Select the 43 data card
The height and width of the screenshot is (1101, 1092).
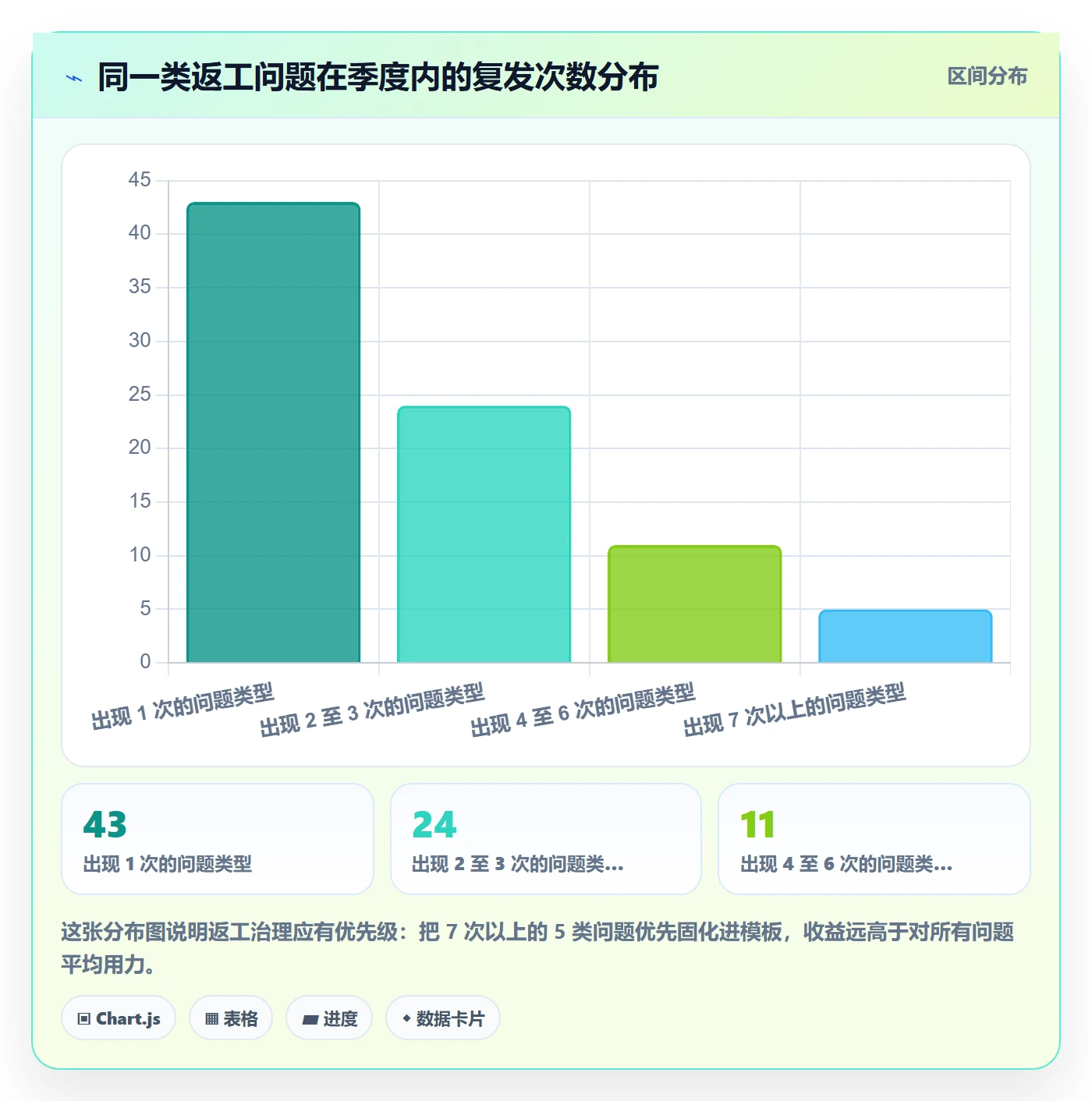(x=218, y=839)
